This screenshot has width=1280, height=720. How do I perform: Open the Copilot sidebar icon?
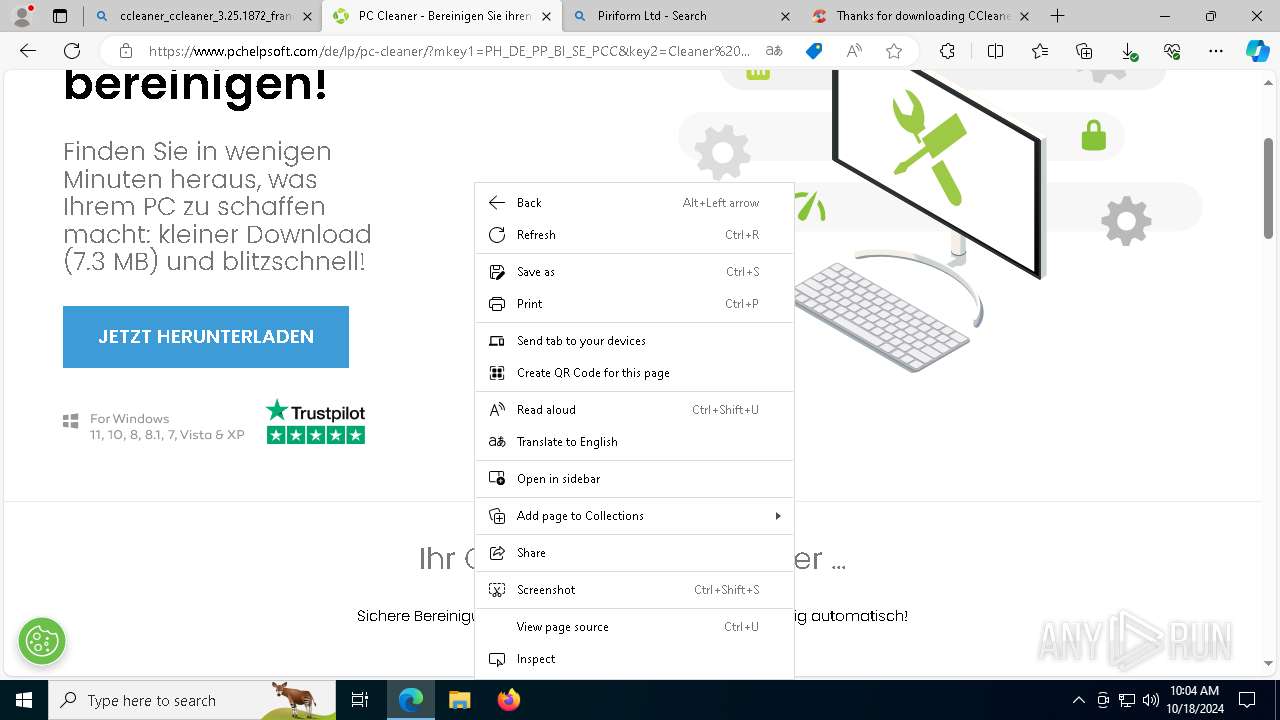pyautogui.click(x=1257, y=51)
